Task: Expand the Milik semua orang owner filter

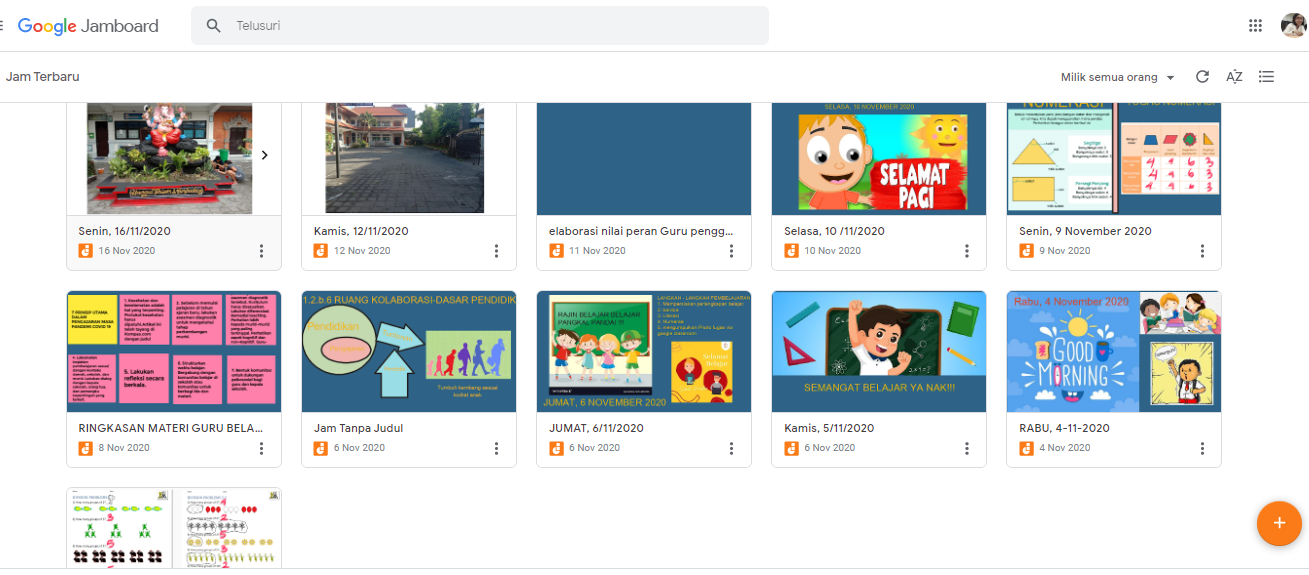Action: [1118, 77]
